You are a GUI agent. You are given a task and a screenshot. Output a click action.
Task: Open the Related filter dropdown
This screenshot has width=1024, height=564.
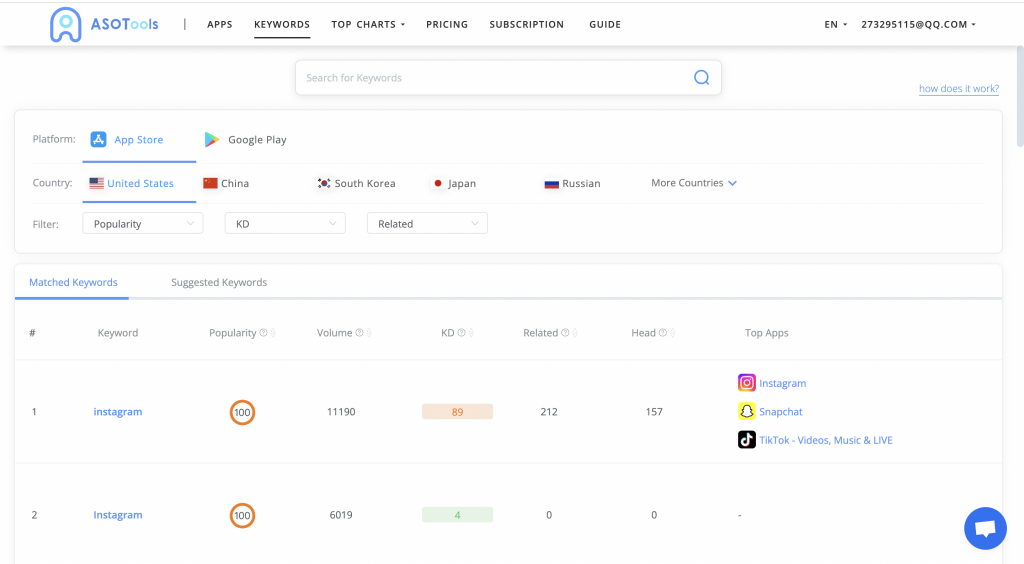427,223
